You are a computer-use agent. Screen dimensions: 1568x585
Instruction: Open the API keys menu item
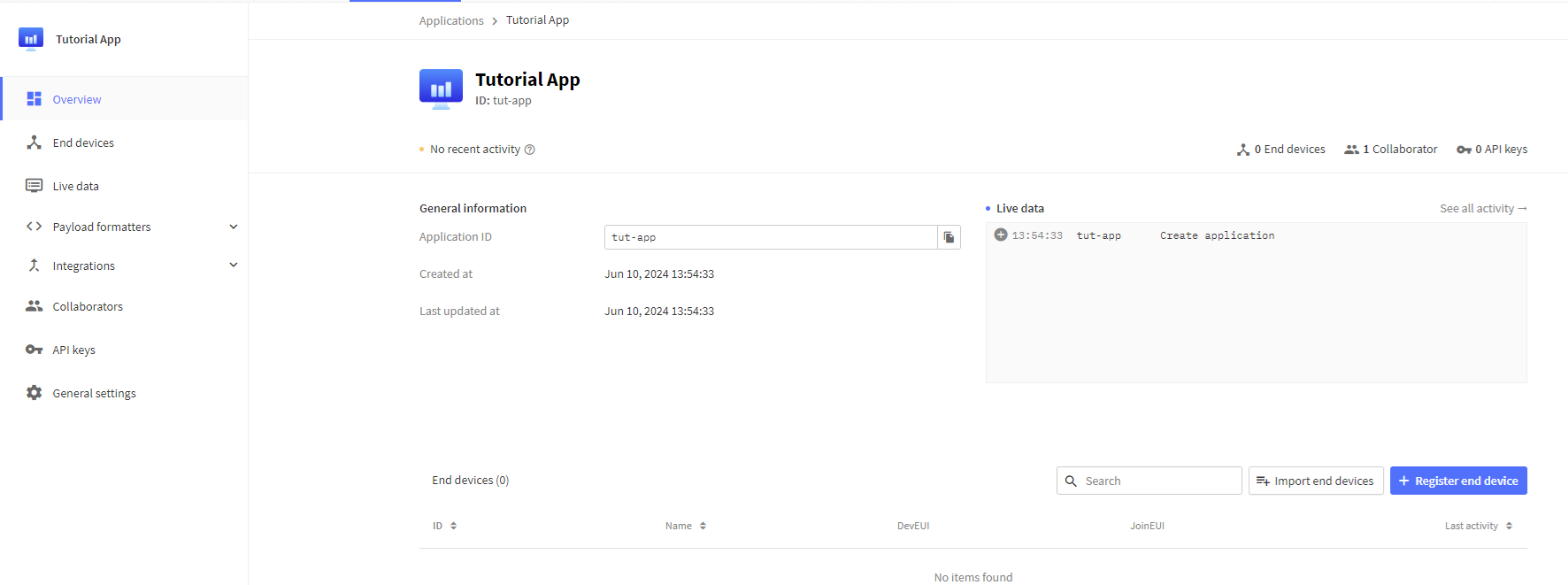coord(125,350)
